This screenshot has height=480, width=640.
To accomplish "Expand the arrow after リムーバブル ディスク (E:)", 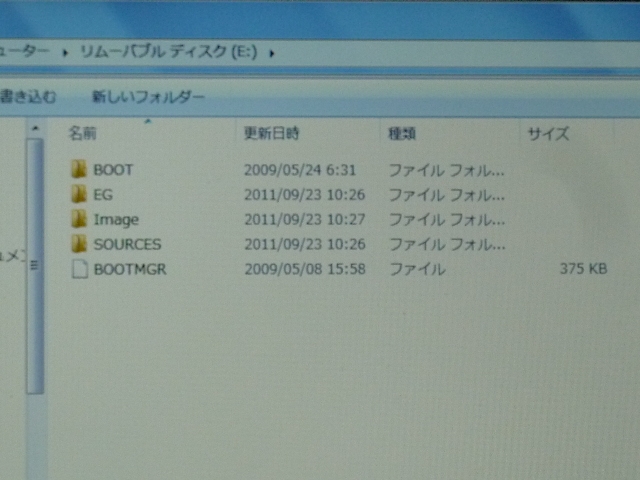I will tap(271, 53).
